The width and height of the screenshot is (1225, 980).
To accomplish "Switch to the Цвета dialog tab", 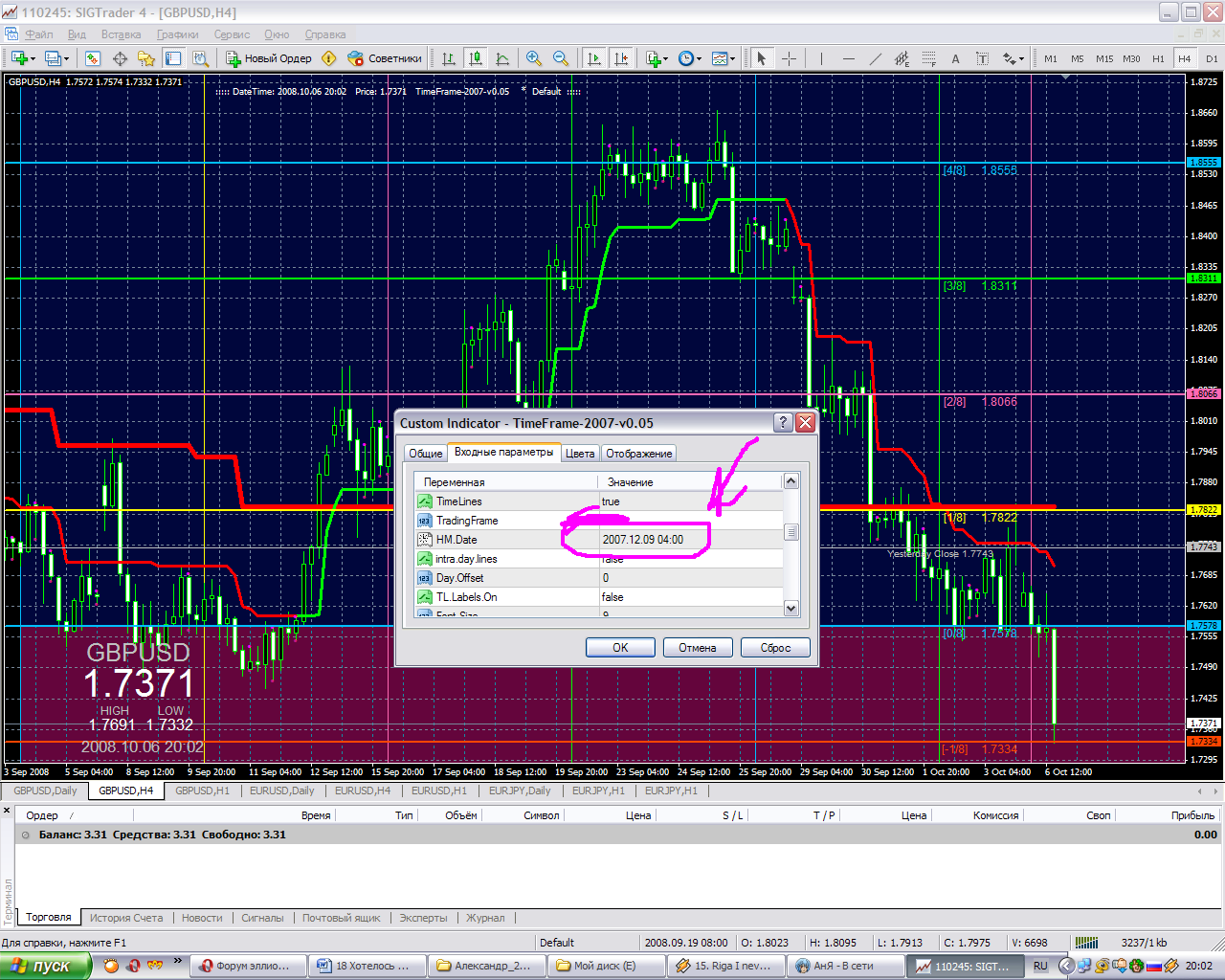I will click(580, 454).
